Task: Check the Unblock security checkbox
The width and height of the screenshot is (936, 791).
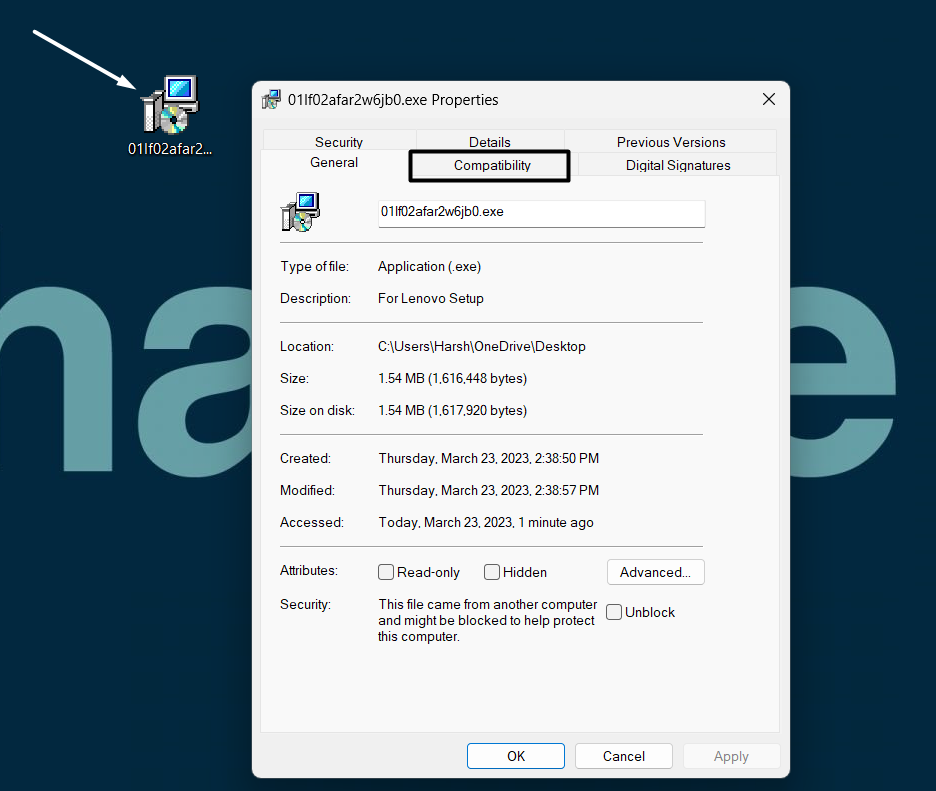Action: click(614, 612)
